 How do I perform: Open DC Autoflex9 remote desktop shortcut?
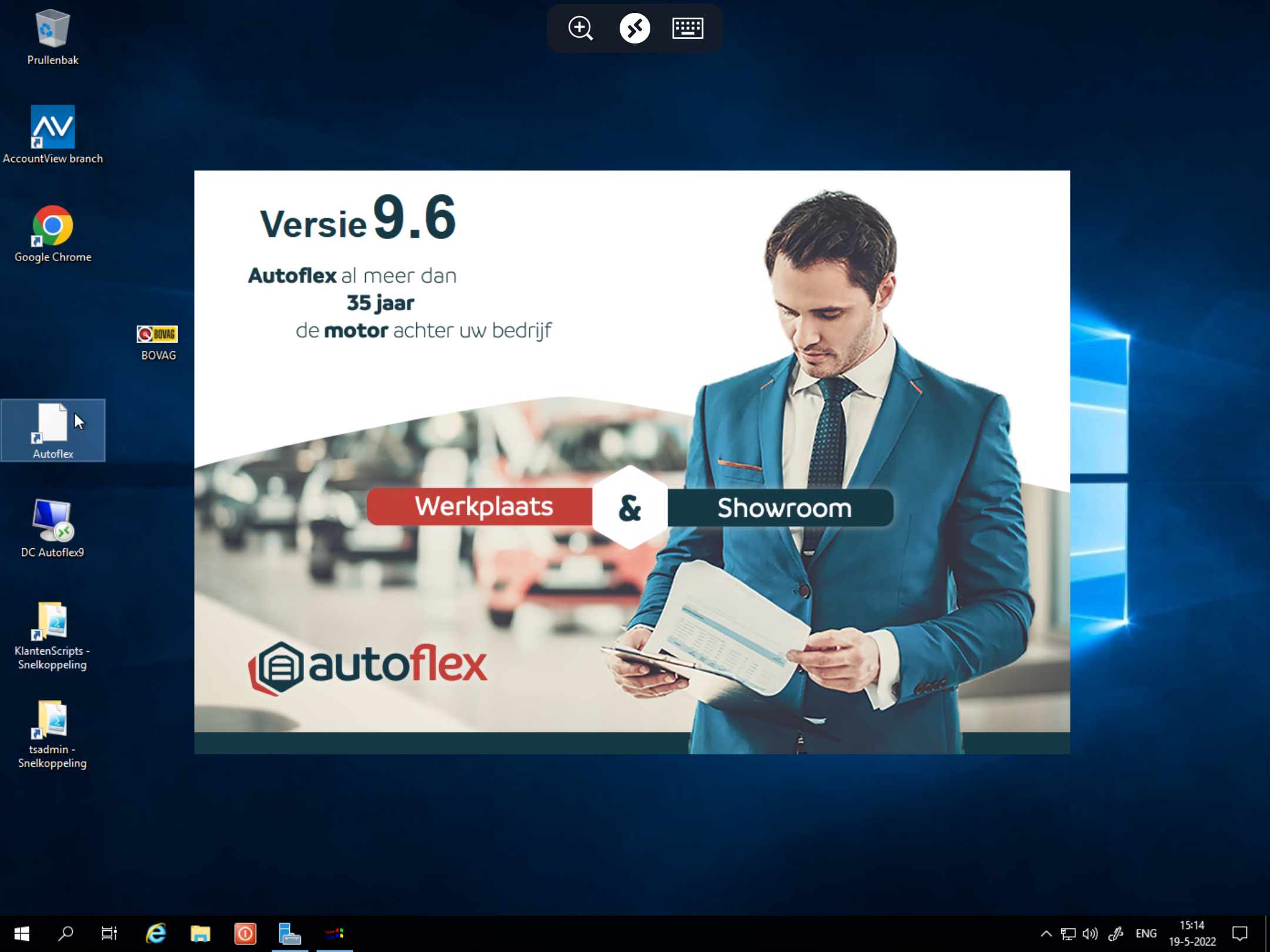coord(53,528)
